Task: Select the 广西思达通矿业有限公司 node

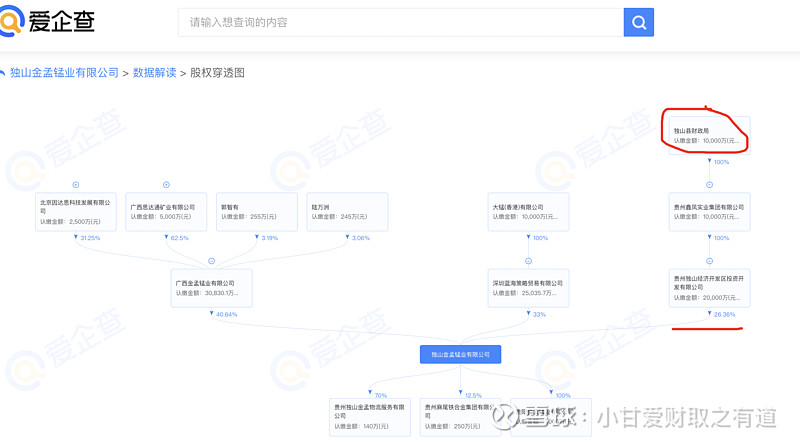Action: [166, 212]
